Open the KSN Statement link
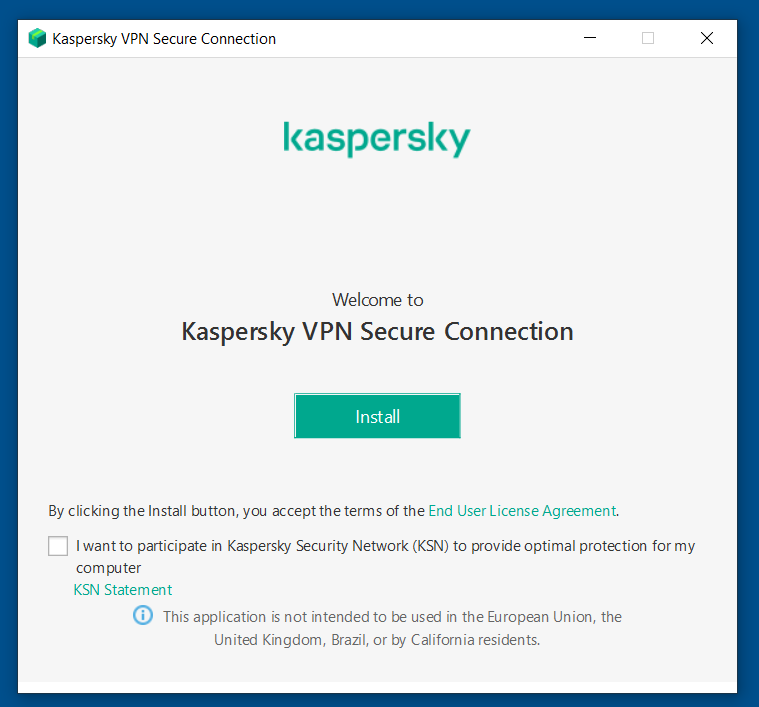This screenshot has height=707, width=759. click(123, 590)
